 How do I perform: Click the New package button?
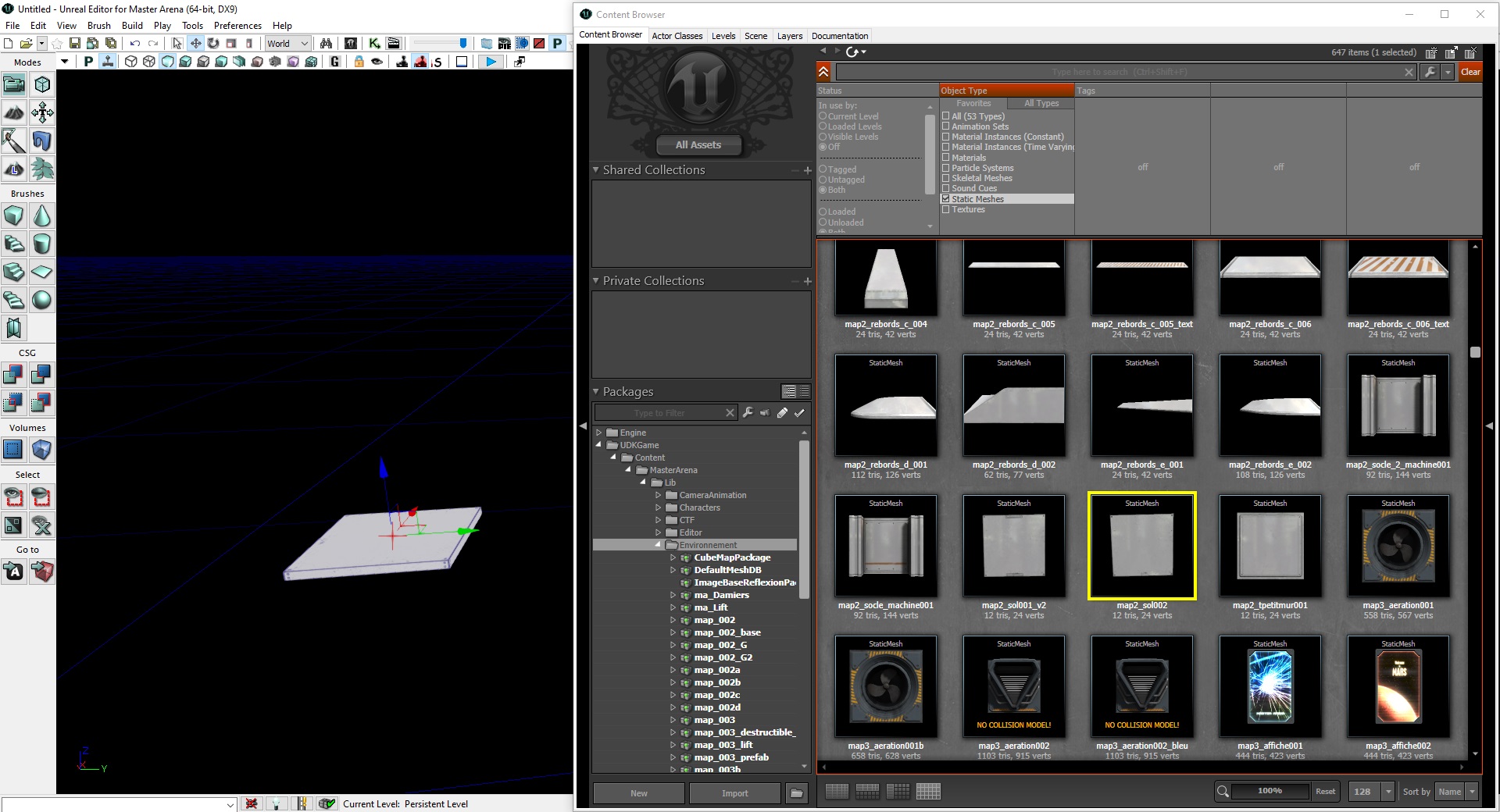click(639, 793)
